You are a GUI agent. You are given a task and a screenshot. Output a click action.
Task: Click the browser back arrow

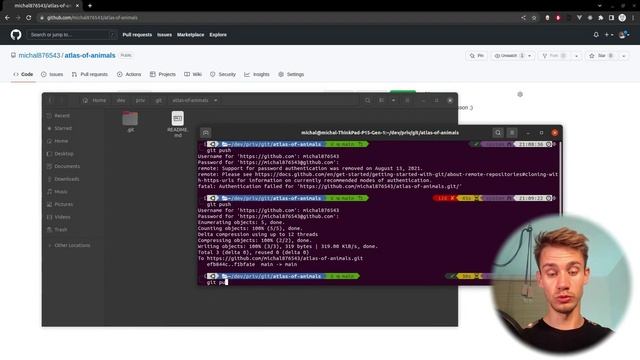(x=7, y=18)
